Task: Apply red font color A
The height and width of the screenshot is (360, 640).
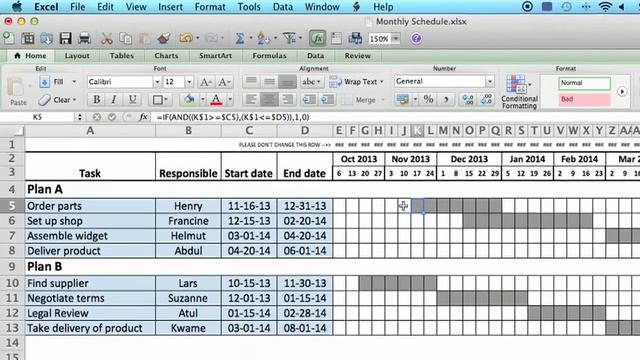Action: coord(216,99)
